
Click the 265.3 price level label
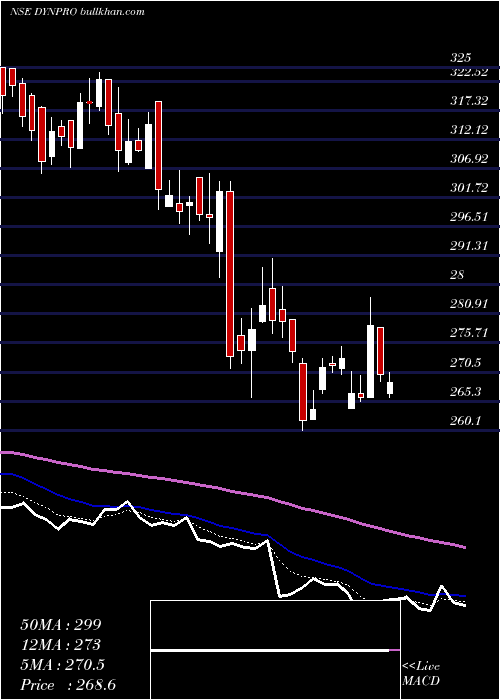pos(466,392)
